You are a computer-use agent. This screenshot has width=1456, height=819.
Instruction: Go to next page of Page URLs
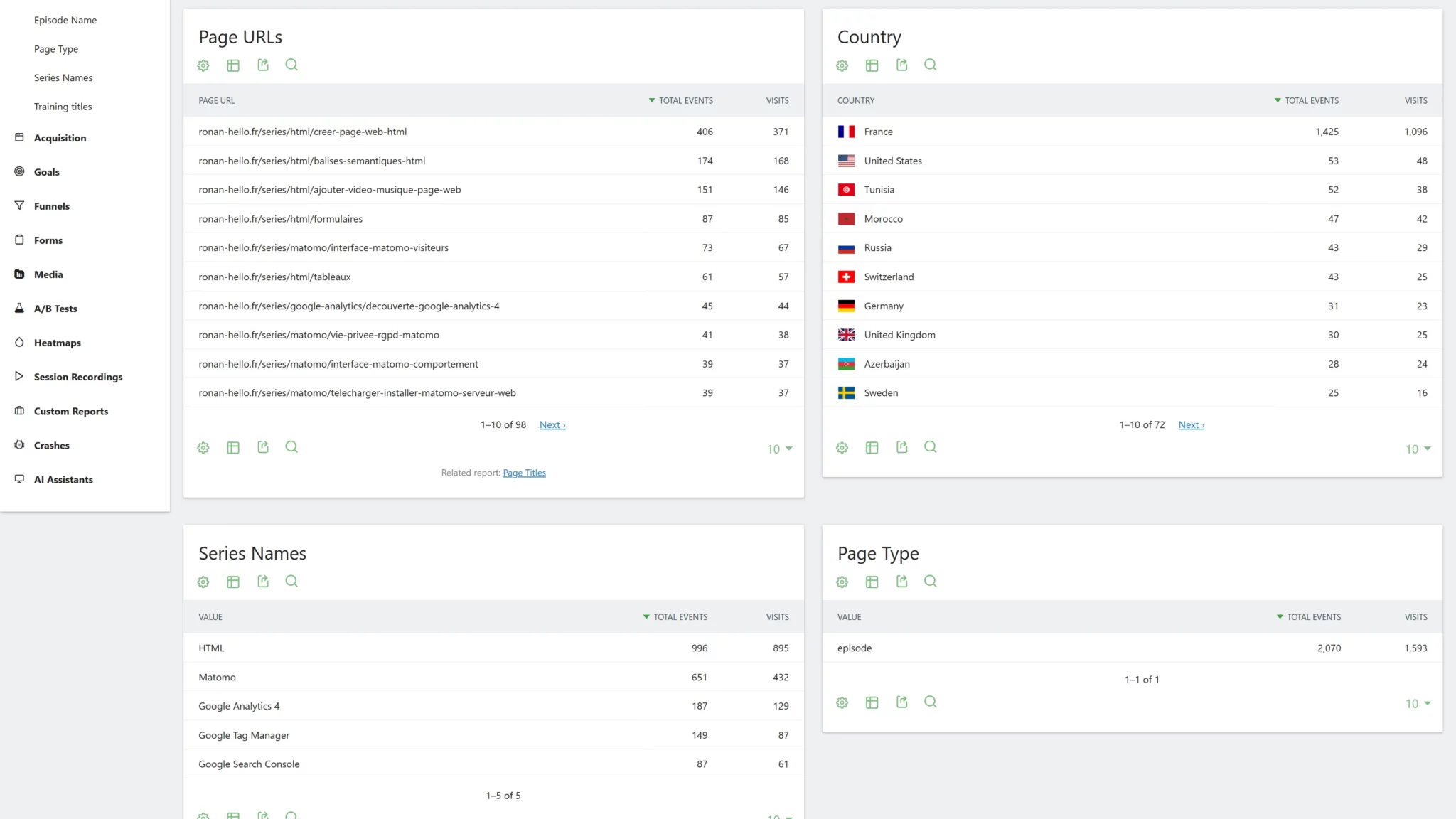[x=552, y=425]
